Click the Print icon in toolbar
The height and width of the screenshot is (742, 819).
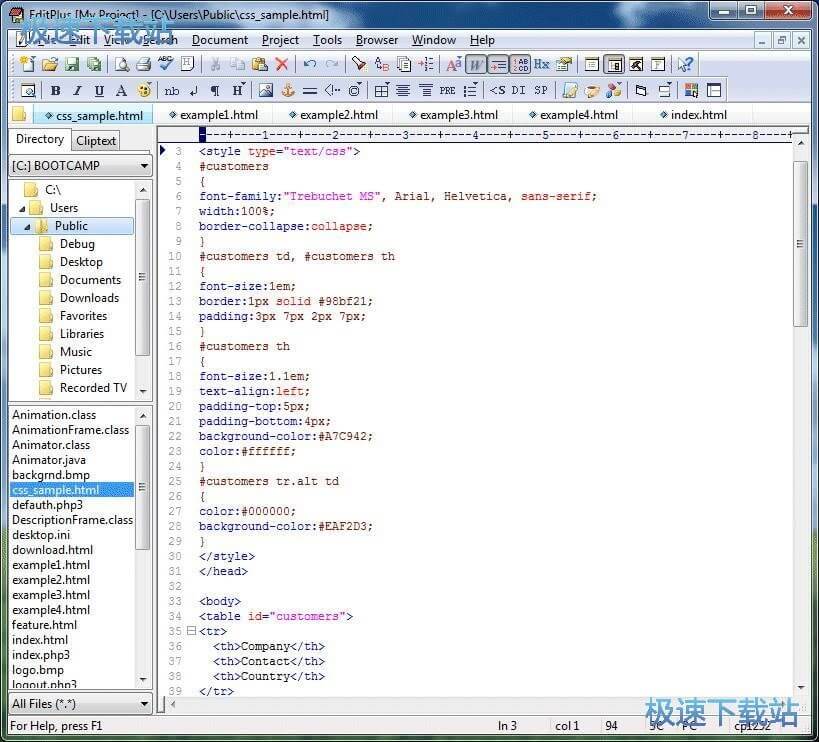[x=143, y=64]
